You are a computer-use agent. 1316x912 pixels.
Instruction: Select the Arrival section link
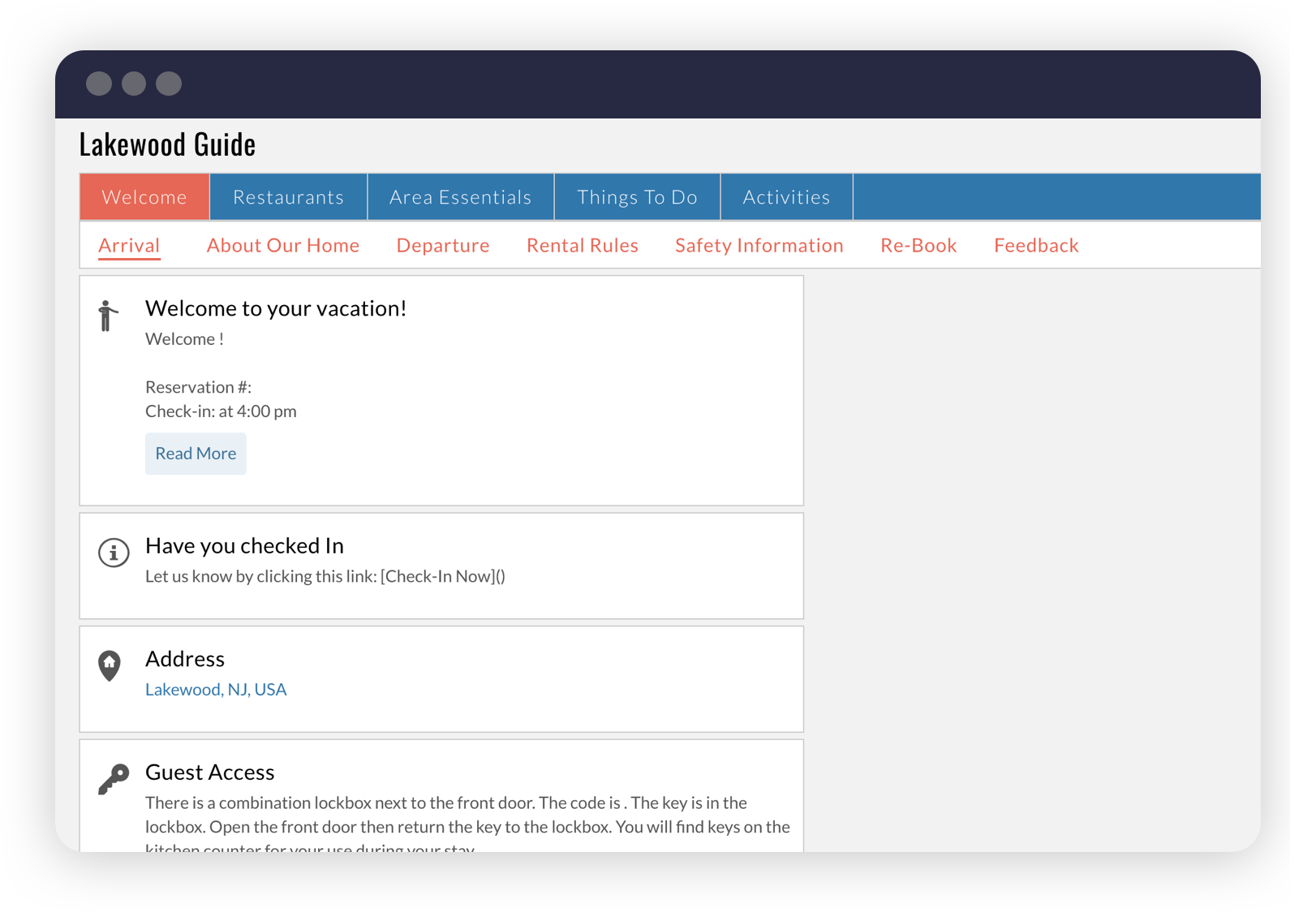(129, 245)
